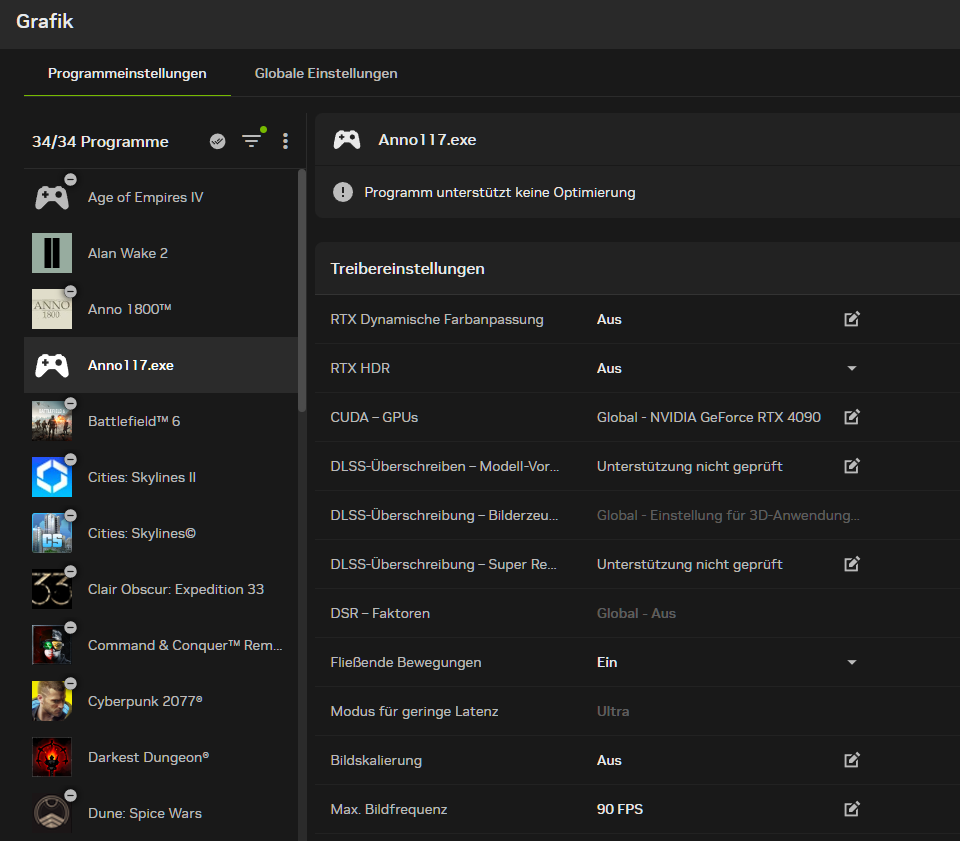
Task: Click the Battlefield 6 game icon
Action: click(x=52, y=421)
